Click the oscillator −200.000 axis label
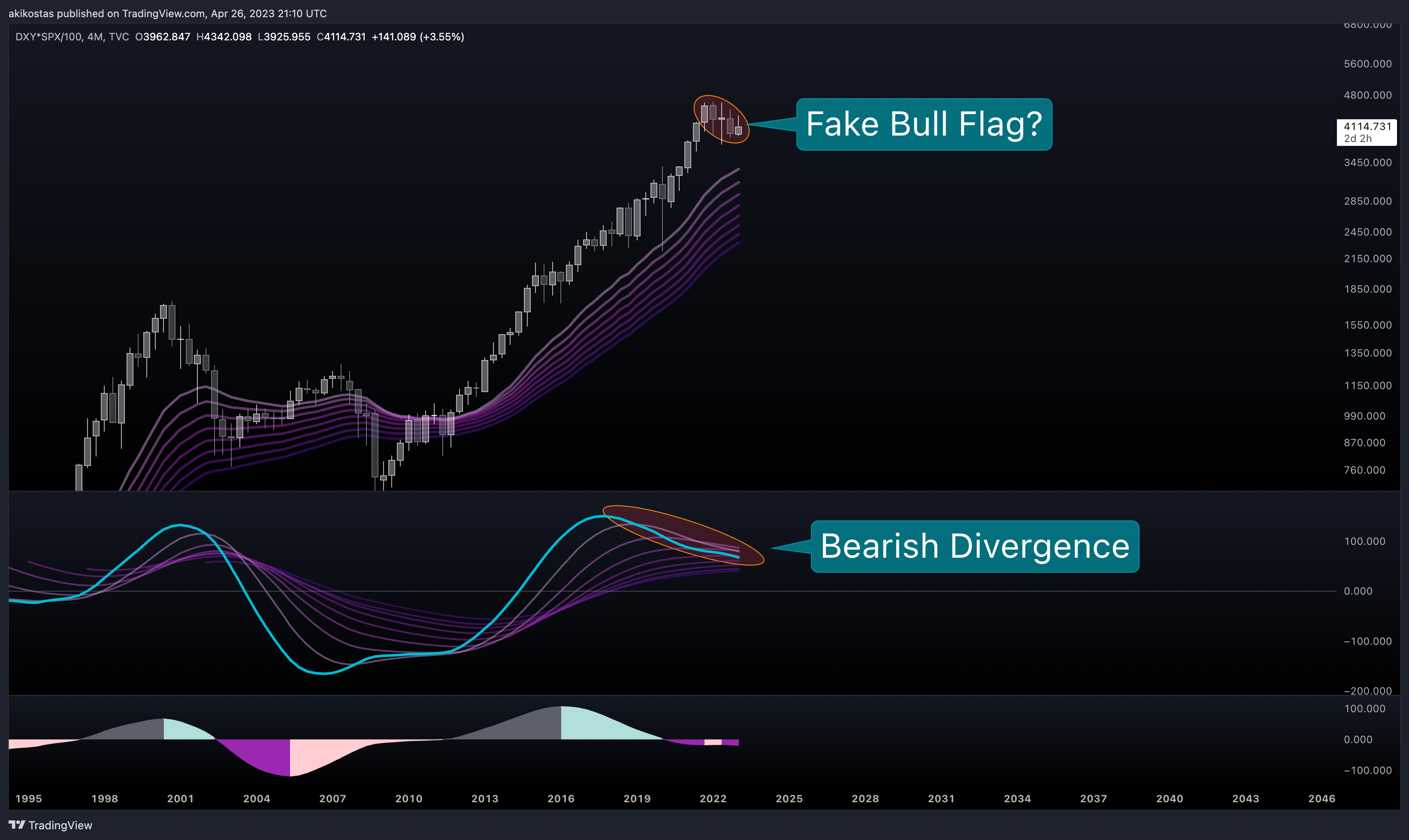 click(x=1368, y=691)
